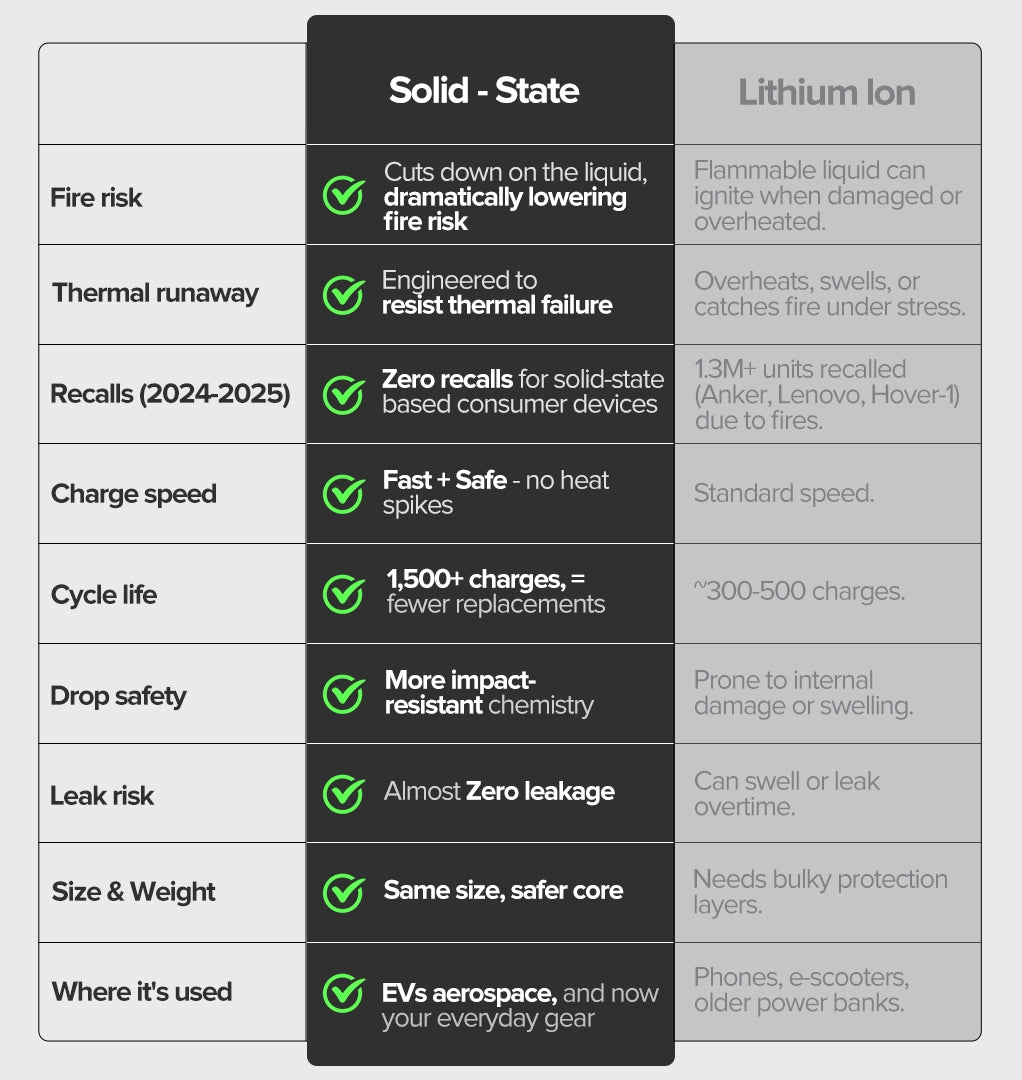Screen dimensions: 1022x1080
Task: Click the ~300-500 charges text
Action: pos(799,591)
